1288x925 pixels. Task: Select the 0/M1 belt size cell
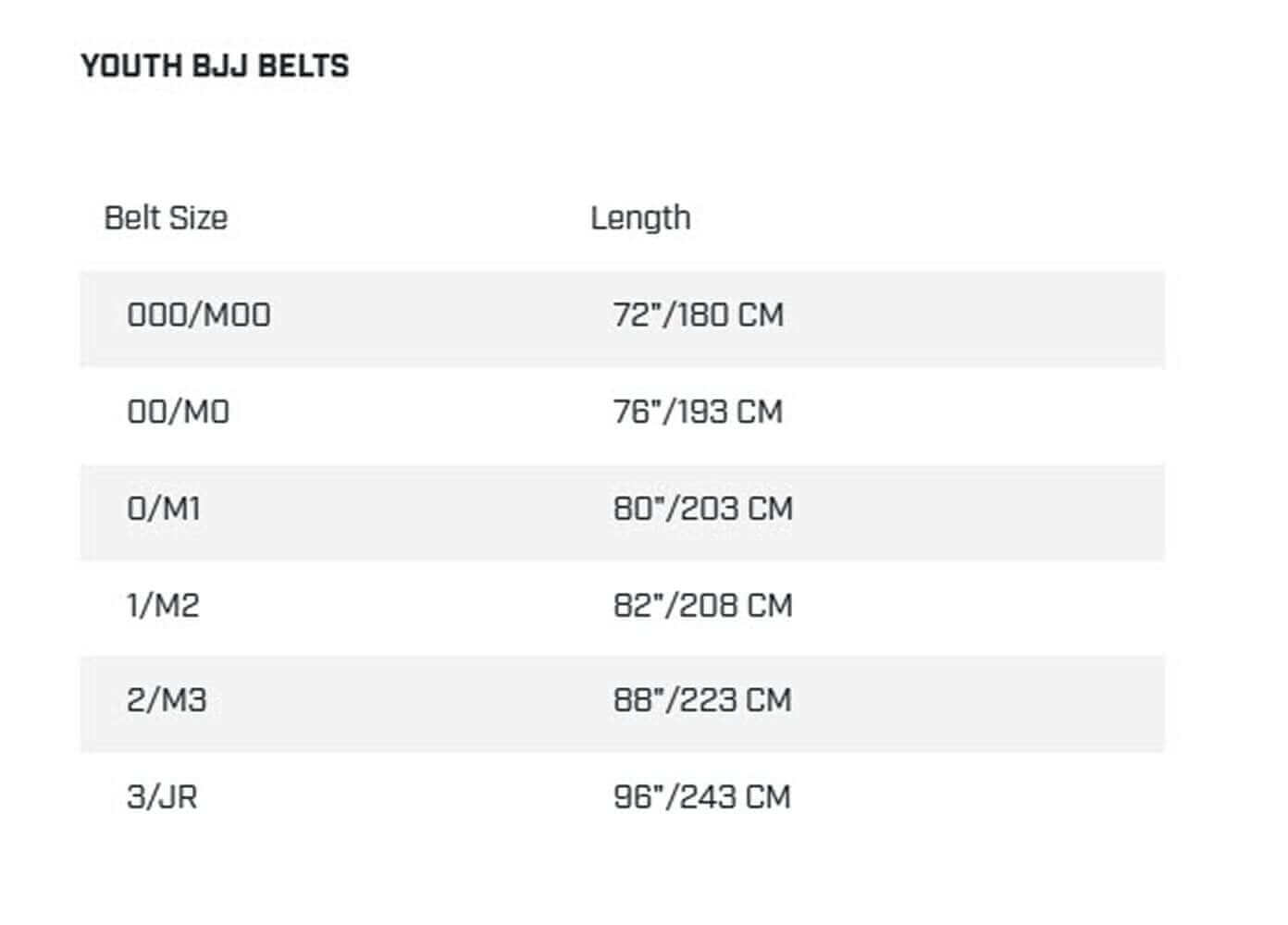pos(164,509)
